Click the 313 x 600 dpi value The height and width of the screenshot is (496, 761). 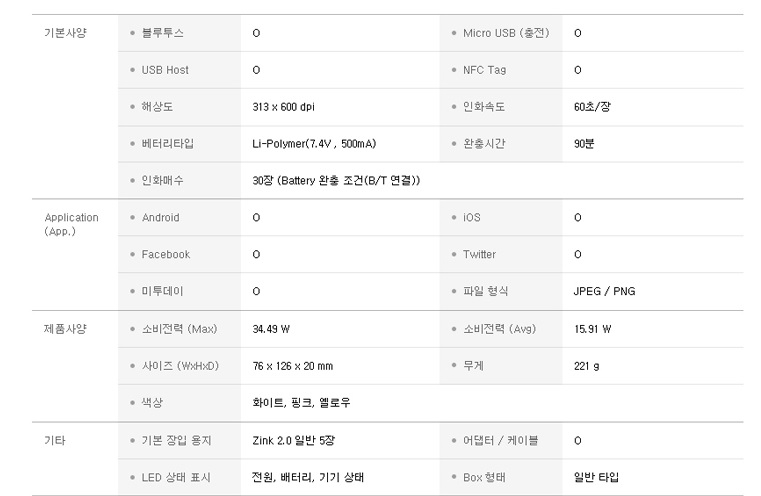291,107
